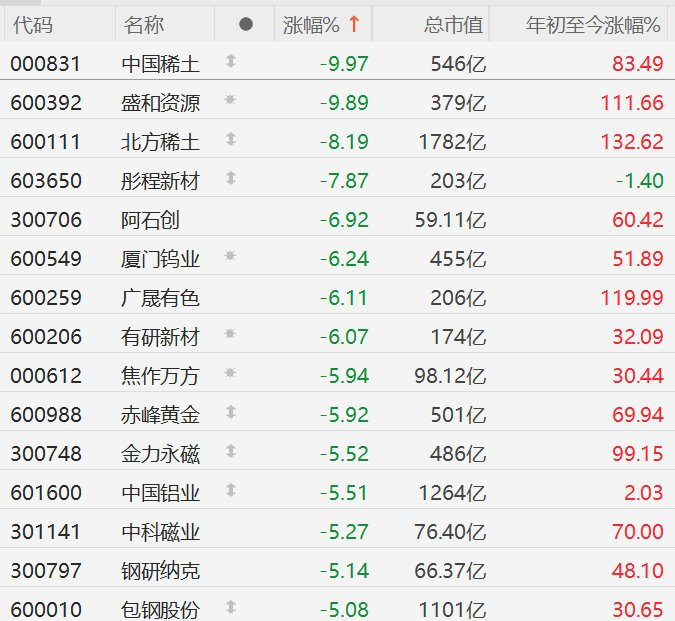Screen dimensions: 675x621
Task: Click the star marker icon beside 焦作万方
Action: pyautogui.click(x=230, y=373)
